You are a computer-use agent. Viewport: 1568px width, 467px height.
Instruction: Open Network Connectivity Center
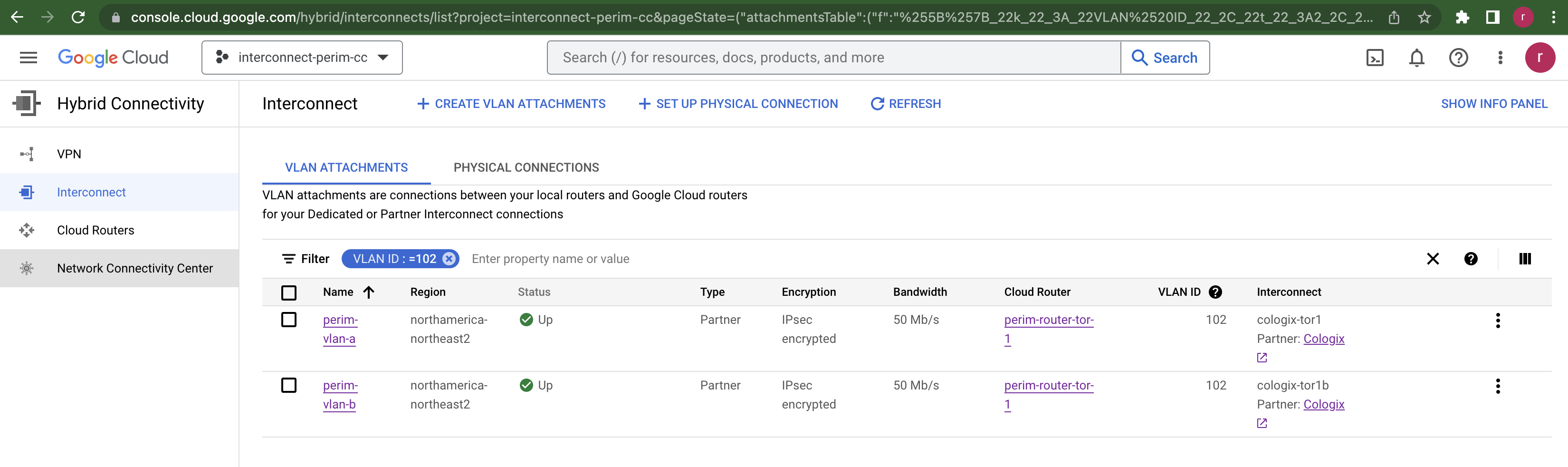pyautogui.click(x=134, y=268)
